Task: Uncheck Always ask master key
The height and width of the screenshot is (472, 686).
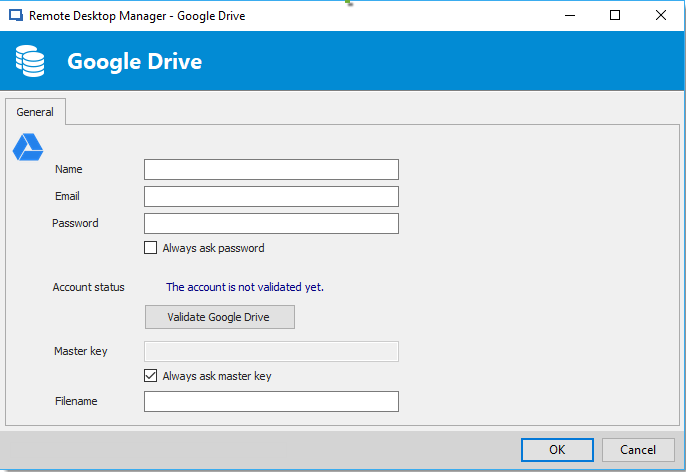Action: tap(150, 375)
